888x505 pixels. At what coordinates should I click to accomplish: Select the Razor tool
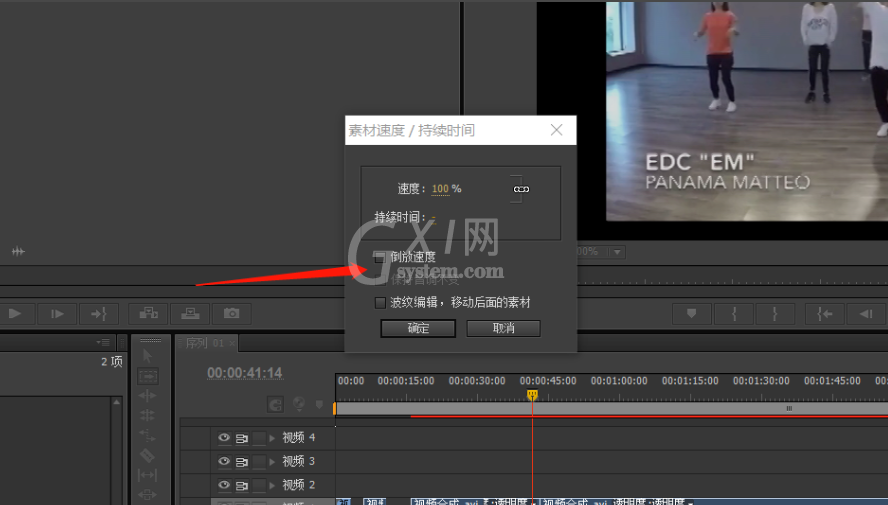click(147, 455)
